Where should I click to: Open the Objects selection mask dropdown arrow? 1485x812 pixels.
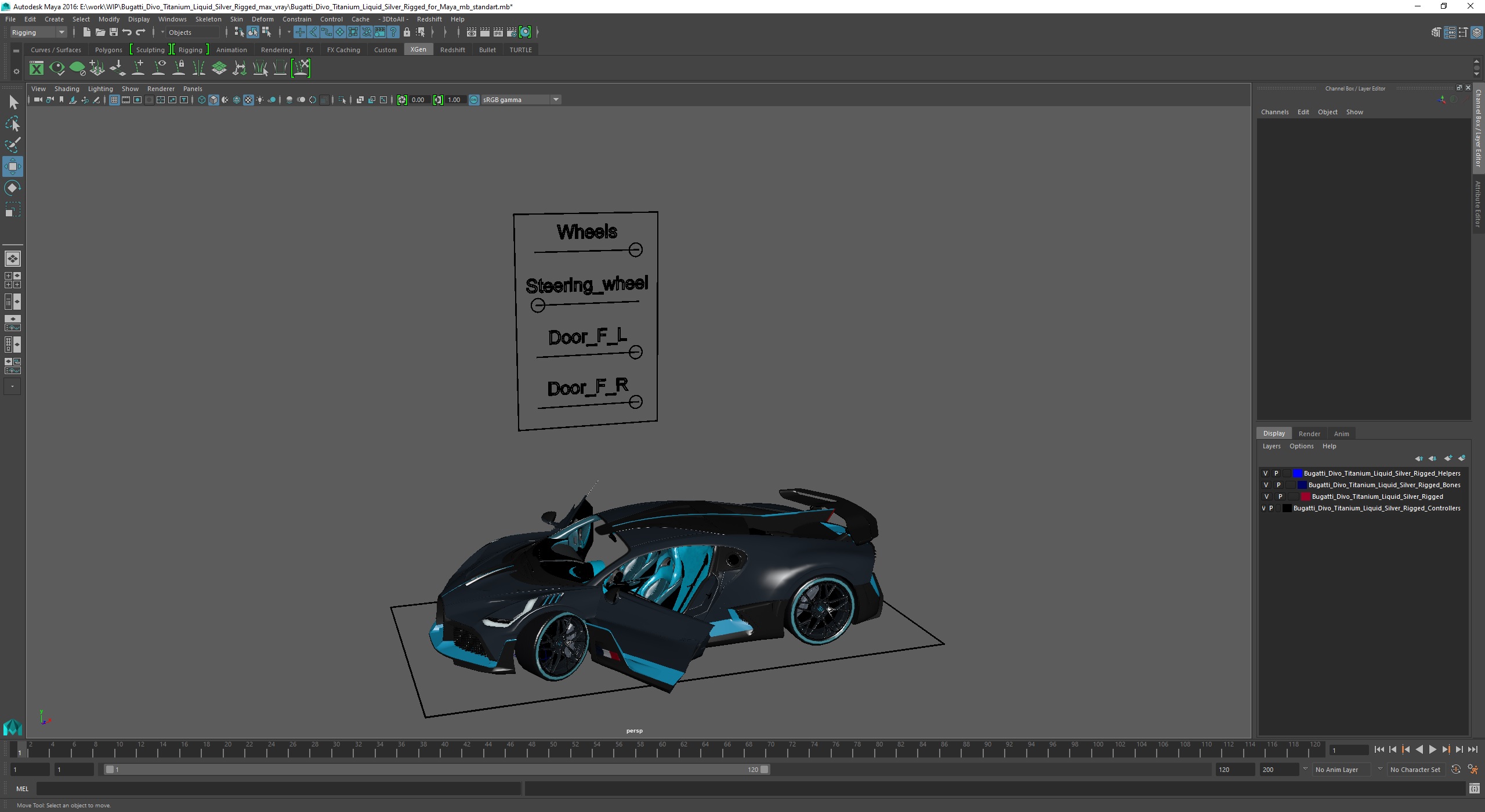pos(162,32)
